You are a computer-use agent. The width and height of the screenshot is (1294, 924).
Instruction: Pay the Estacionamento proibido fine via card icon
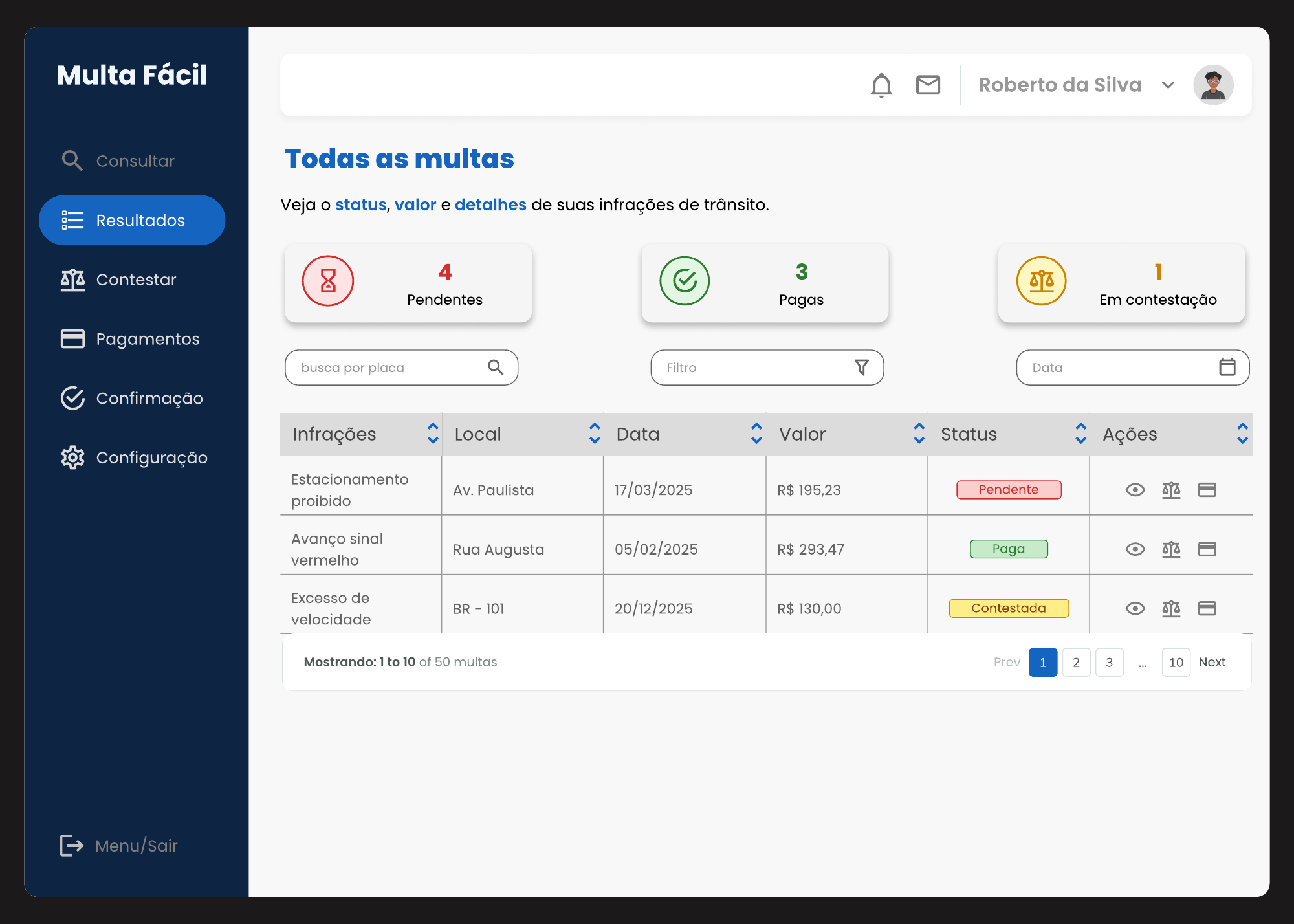pos(1207,490)
